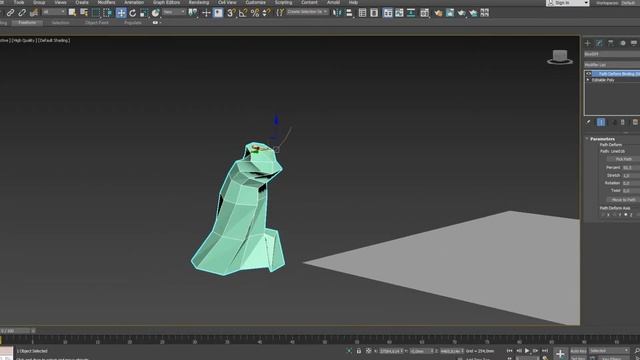Open the Animation menu
This screenshot has width=640, height=360.
[x=134, y=2]
